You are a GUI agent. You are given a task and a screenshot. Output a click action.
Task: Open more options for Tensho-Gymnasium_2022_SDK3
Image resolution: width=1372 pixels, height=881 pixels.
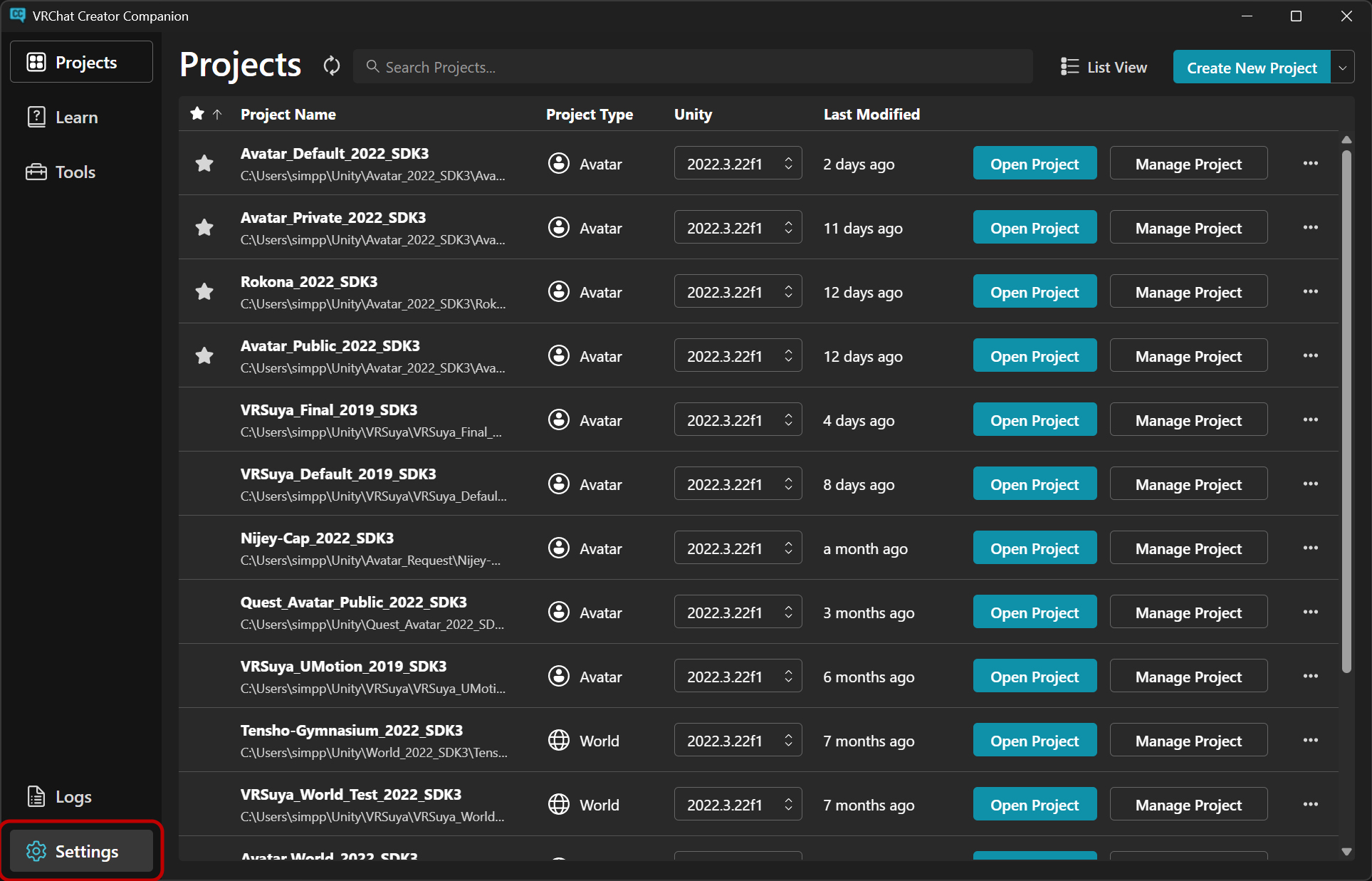(x=1311, y=741)
